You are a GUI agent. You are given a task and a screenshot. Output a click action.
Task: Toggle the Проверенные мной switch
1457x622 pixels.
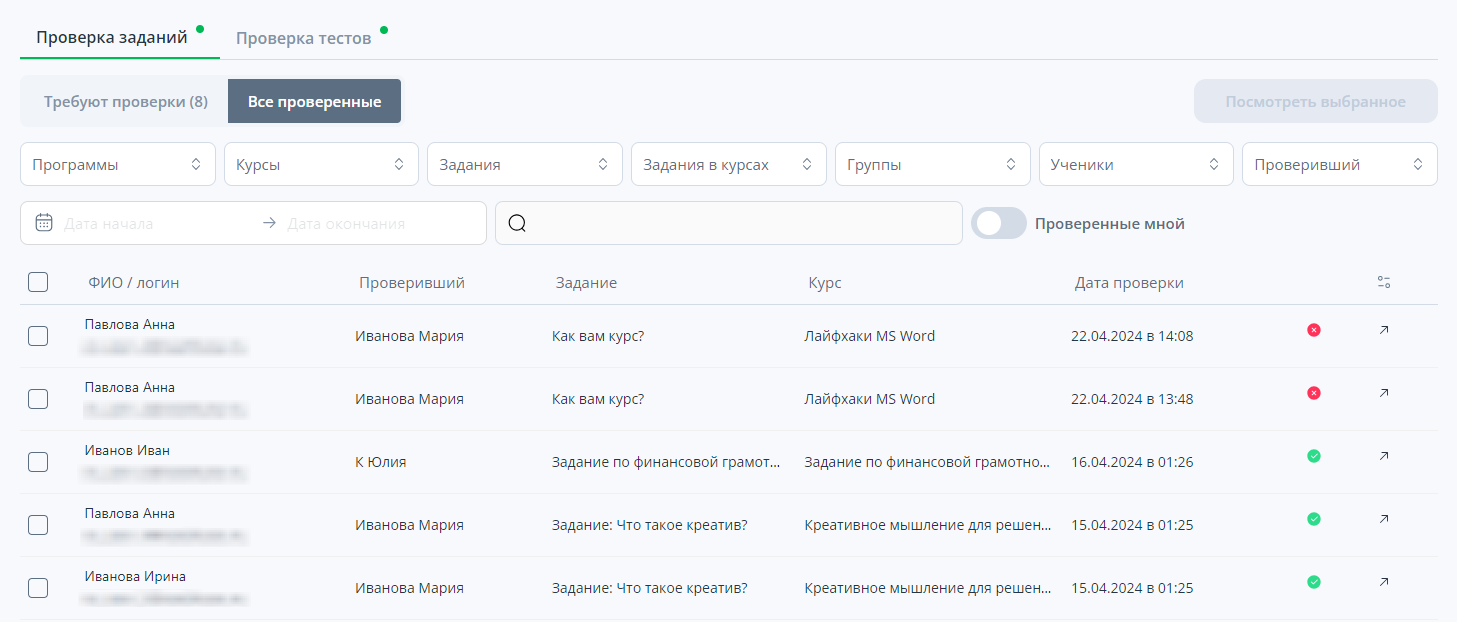999,224
